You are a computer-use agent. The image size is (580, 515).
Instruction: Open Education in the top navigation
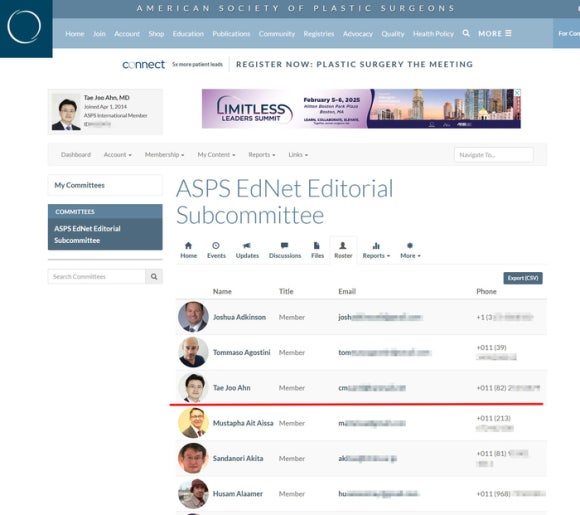click(188, 34)
